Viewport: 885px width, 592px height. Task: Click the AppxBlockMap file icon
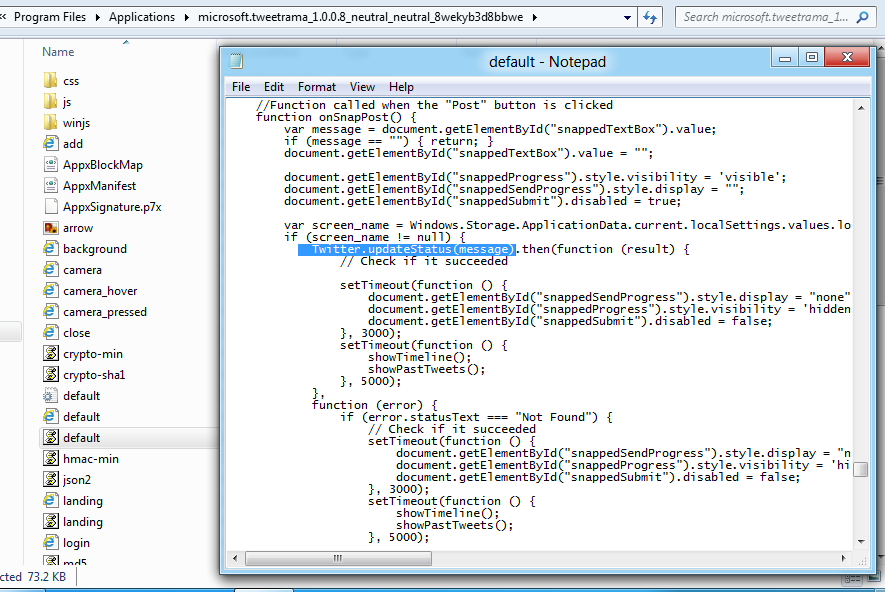tap(50, 164)
